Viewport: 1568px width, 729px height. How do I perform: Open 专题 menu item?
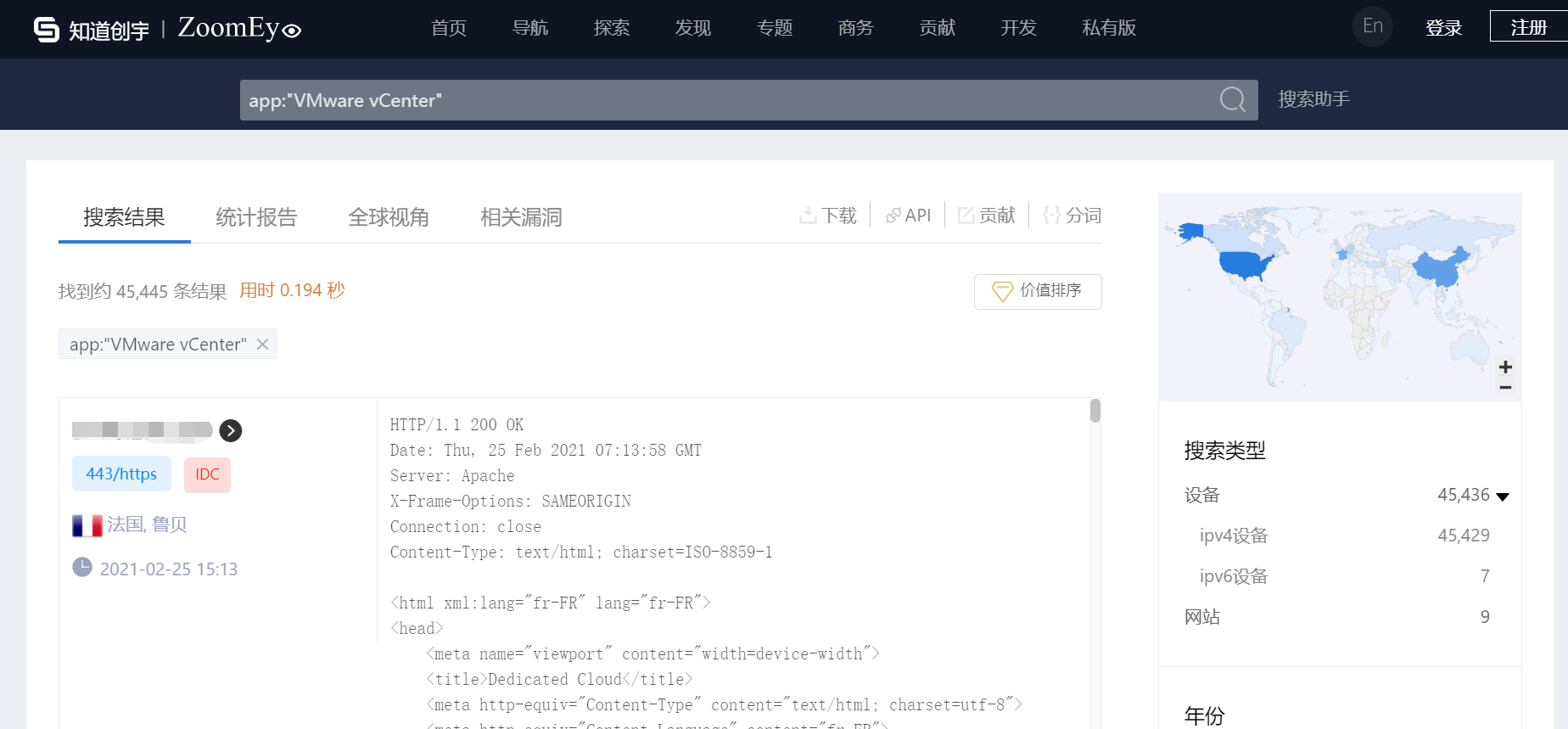coord(775,28)
